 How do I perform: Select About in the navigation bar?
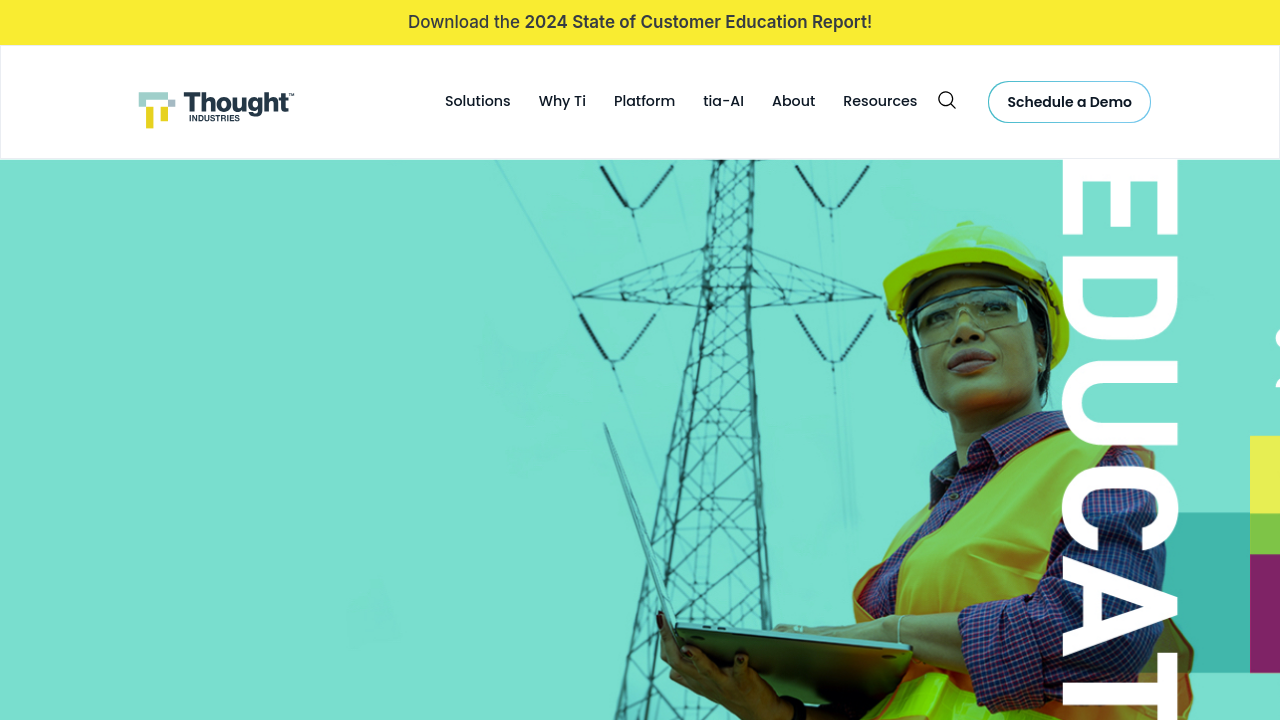click(x=793, y=101)
